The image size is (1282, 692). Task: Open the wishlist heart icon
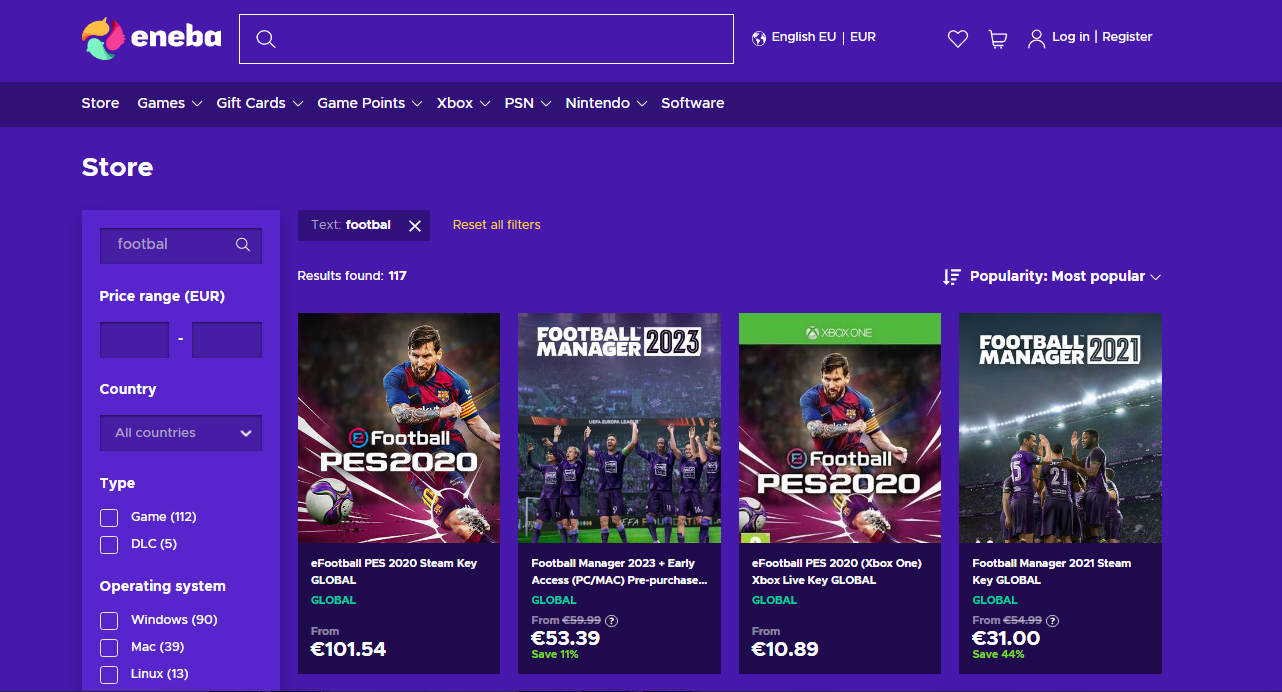[x=958, y=39]
